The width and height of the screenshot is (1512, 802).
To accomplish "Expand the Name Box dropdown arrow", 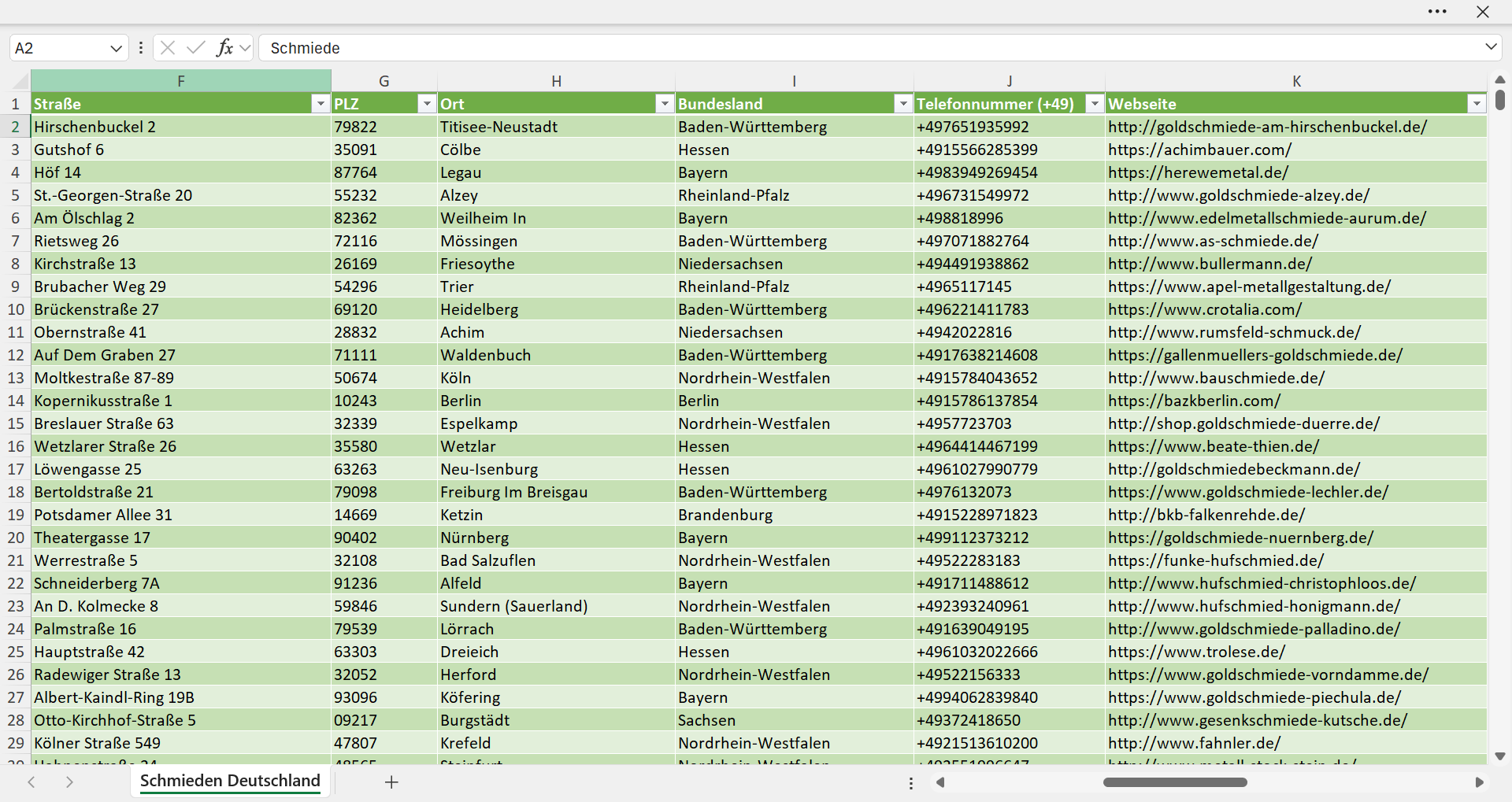I will coord(116,48).
